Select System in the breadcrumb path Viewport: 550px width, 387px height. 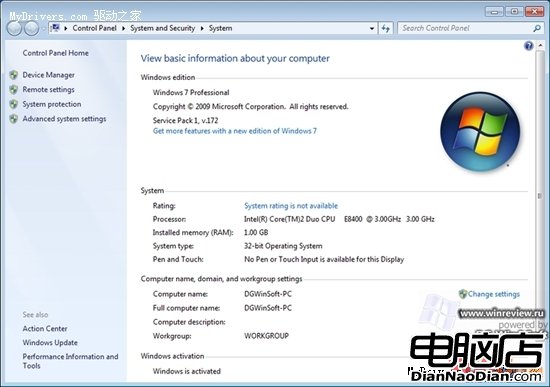(220, 28)
